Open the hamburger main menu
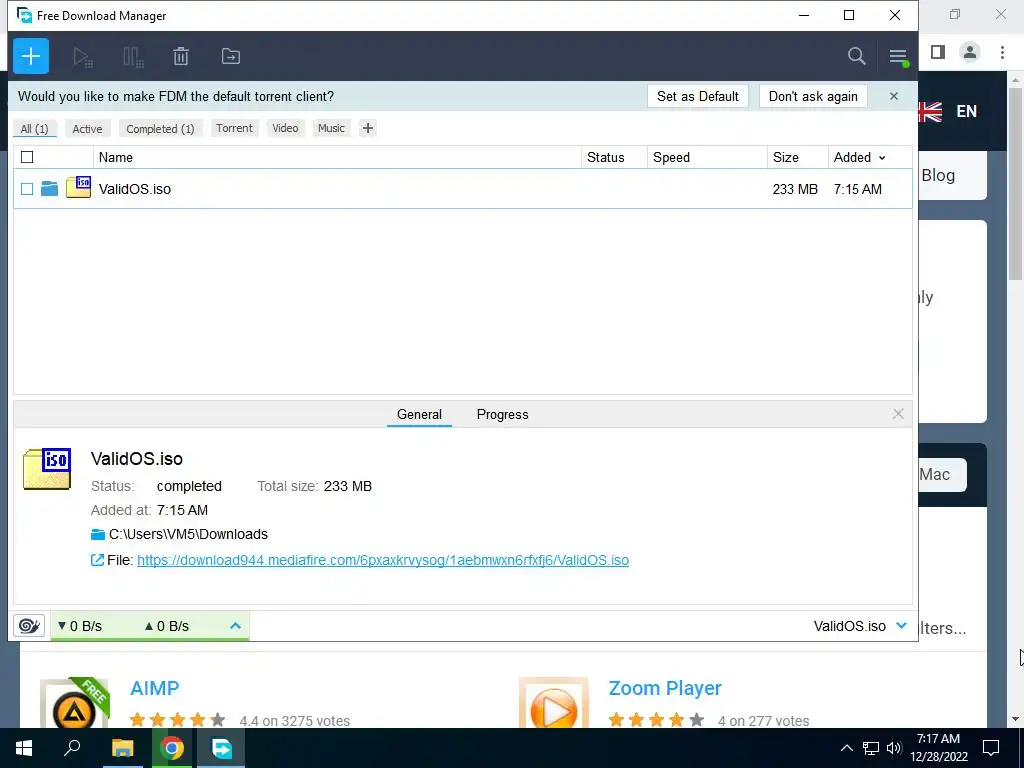 tap(899, 57)
